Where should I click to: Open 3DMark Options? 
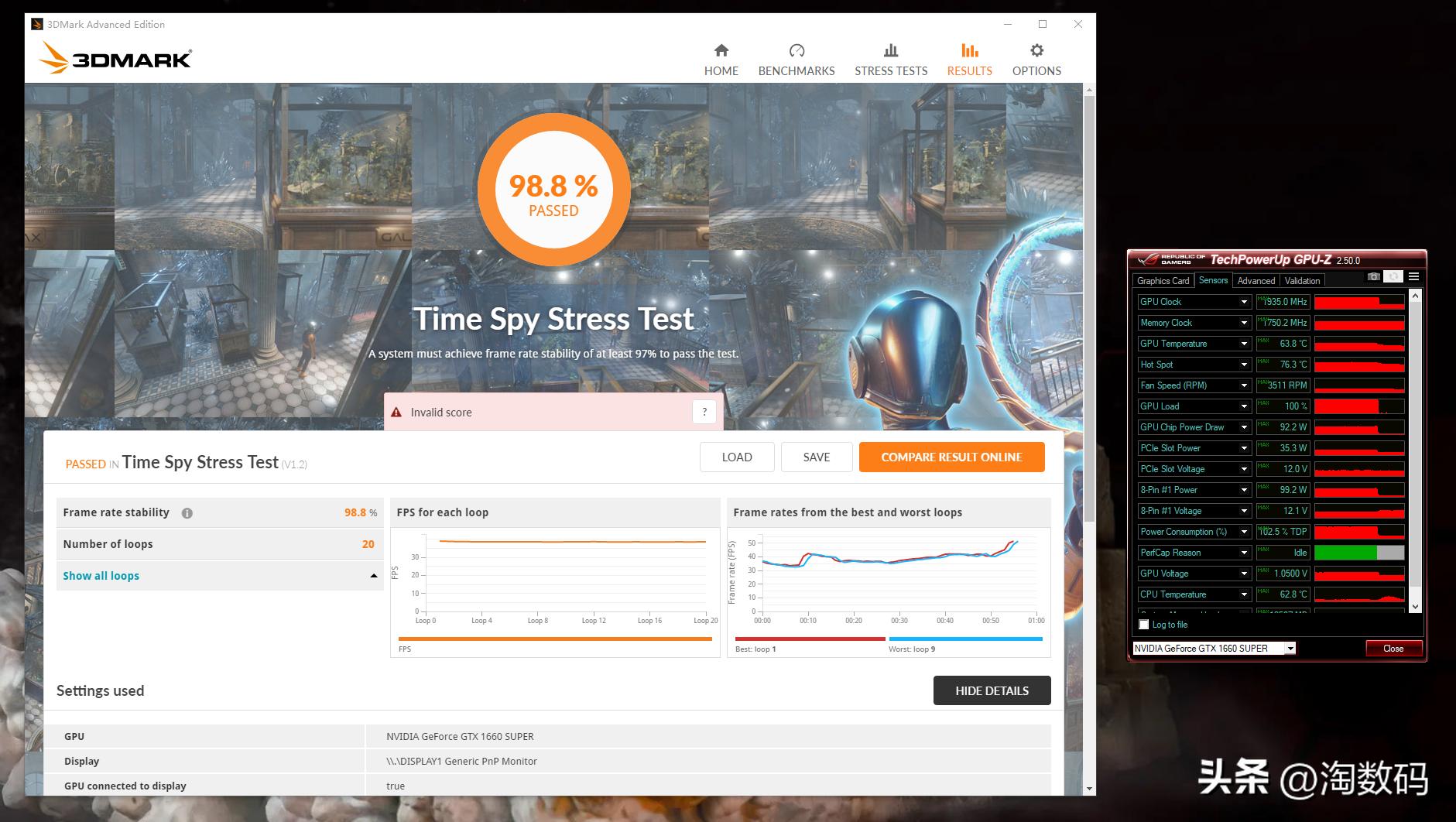point(1036,60)
